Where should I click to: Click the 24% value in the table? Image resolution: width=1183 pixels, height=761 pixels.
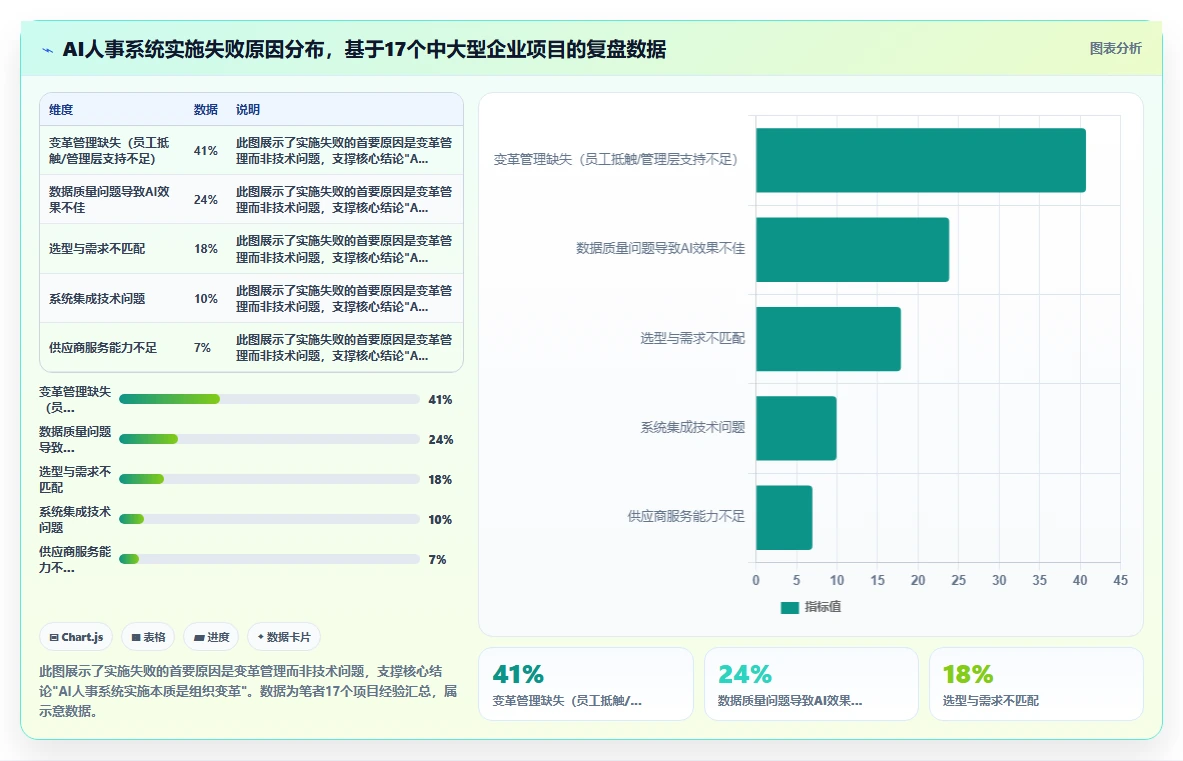click(x=205, y=200)
